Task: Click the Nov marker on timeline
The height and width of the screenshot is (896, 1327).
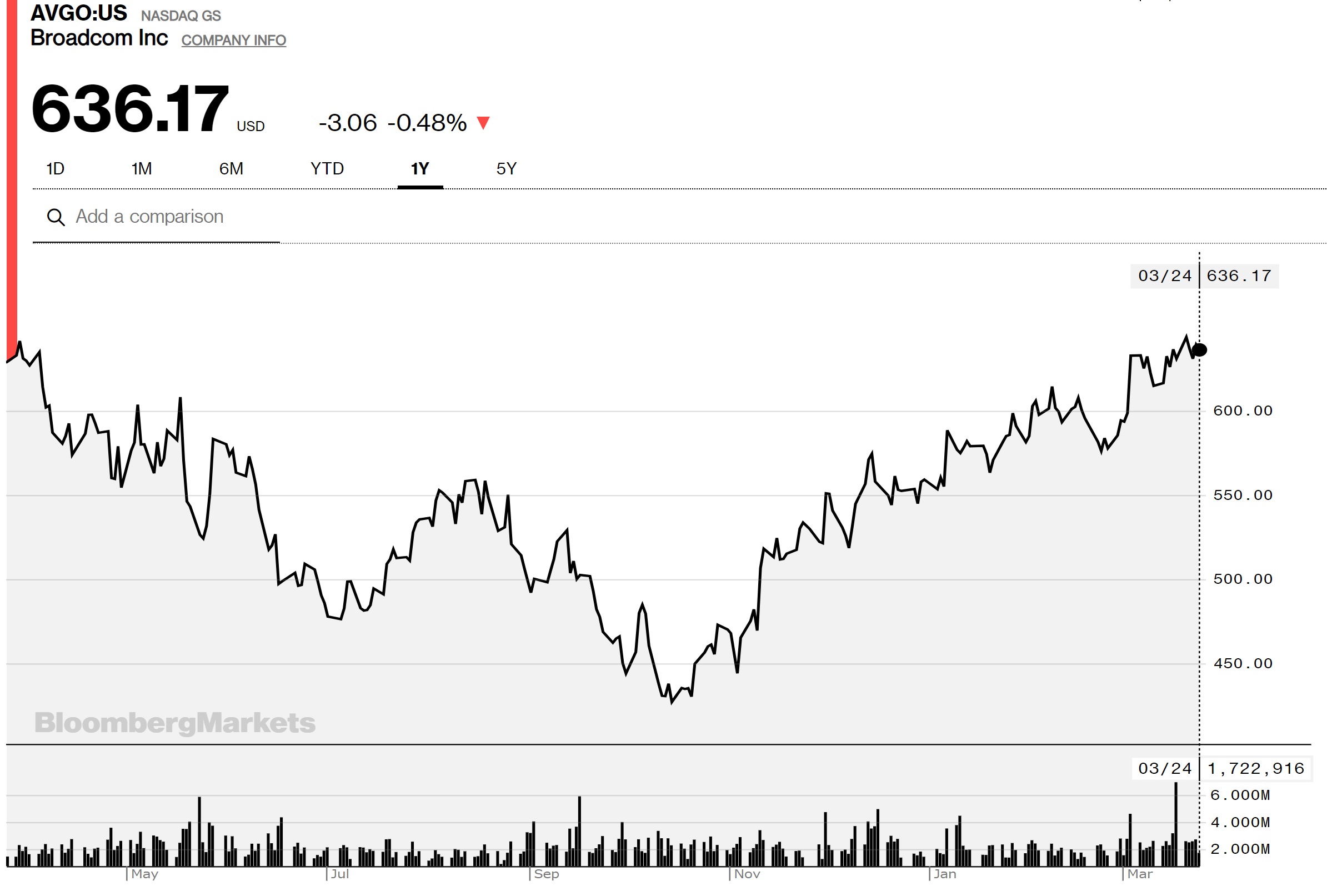Action: [747, 874]
